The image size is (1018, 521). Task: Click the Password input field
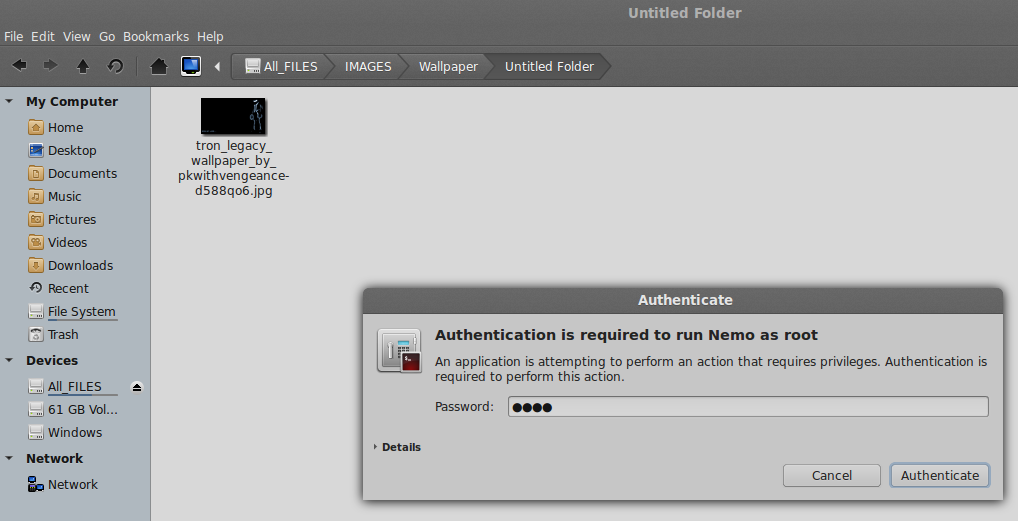click(747, 407)
